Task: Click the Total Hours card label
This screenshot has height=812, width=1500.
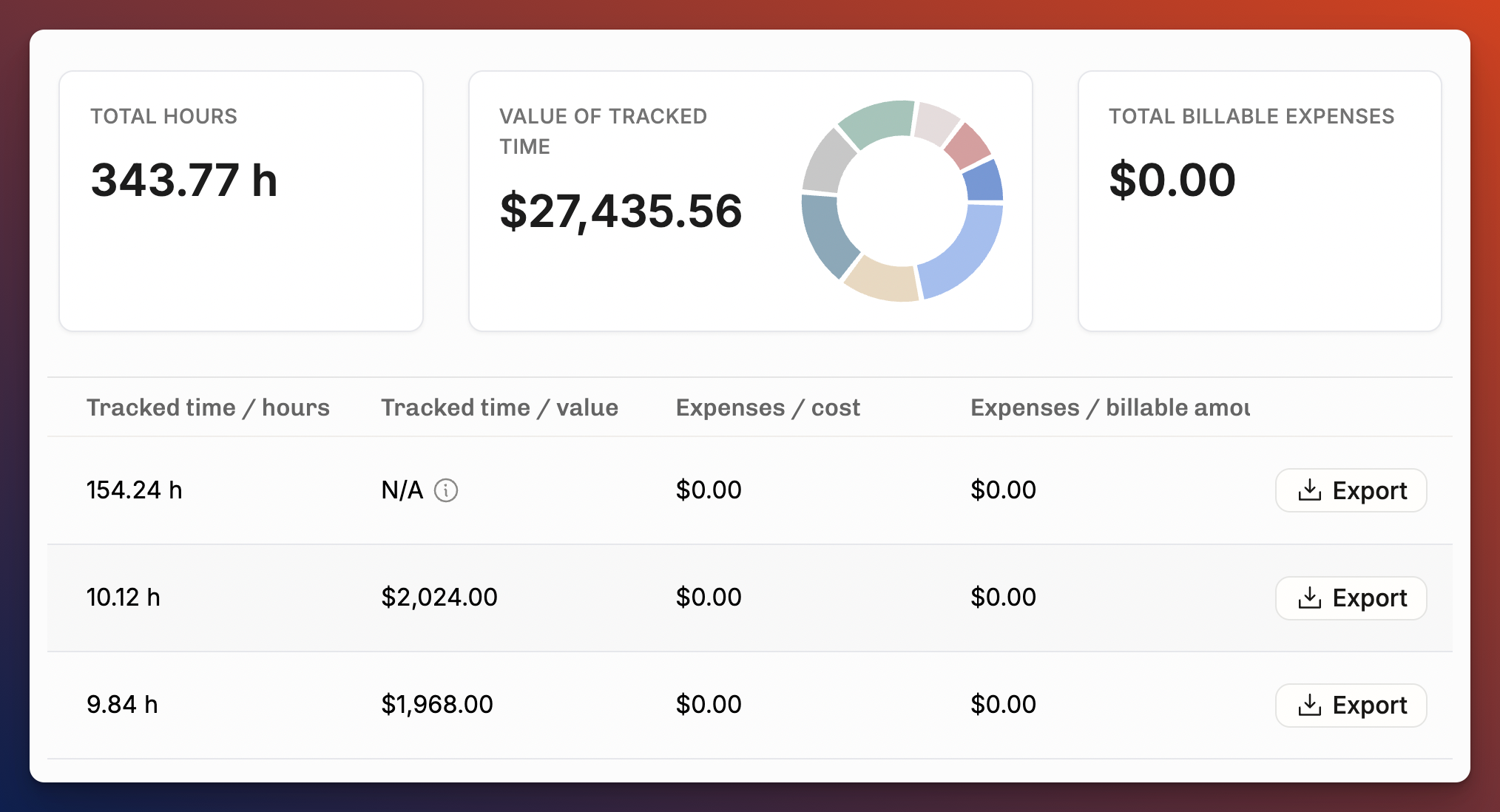Action: (x=163, y=116)
